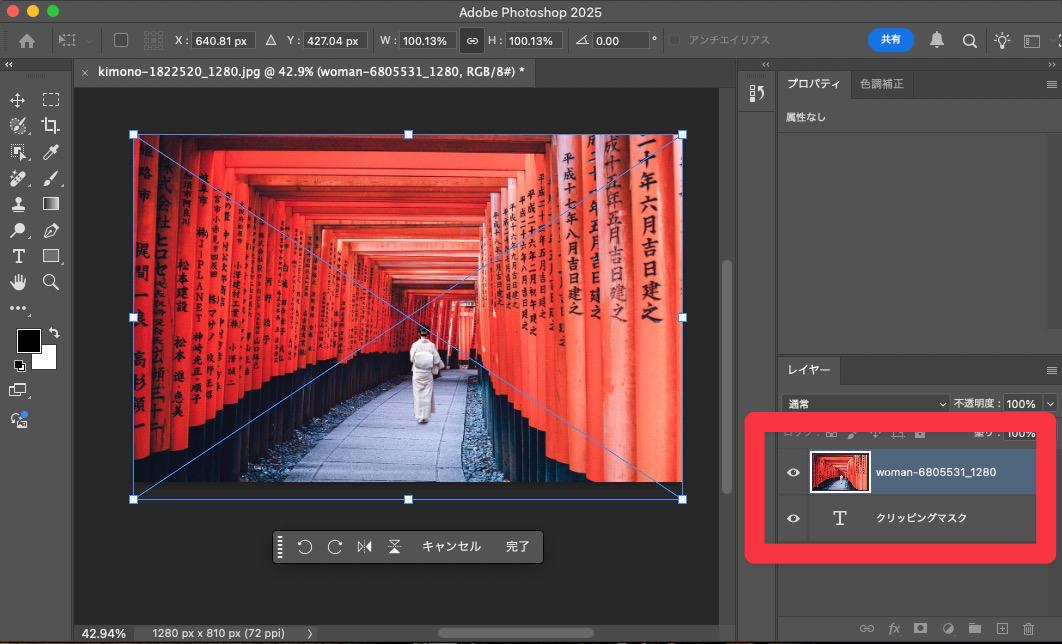The image size is (1062, 644).
Task: Click 完了 to commit the transform
Action: pos(517,546)
